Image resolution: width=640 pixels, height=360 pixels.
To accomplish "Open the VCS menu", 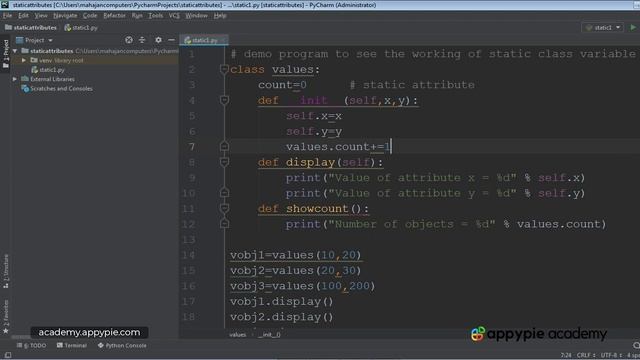I will click(x=174, y=16).
